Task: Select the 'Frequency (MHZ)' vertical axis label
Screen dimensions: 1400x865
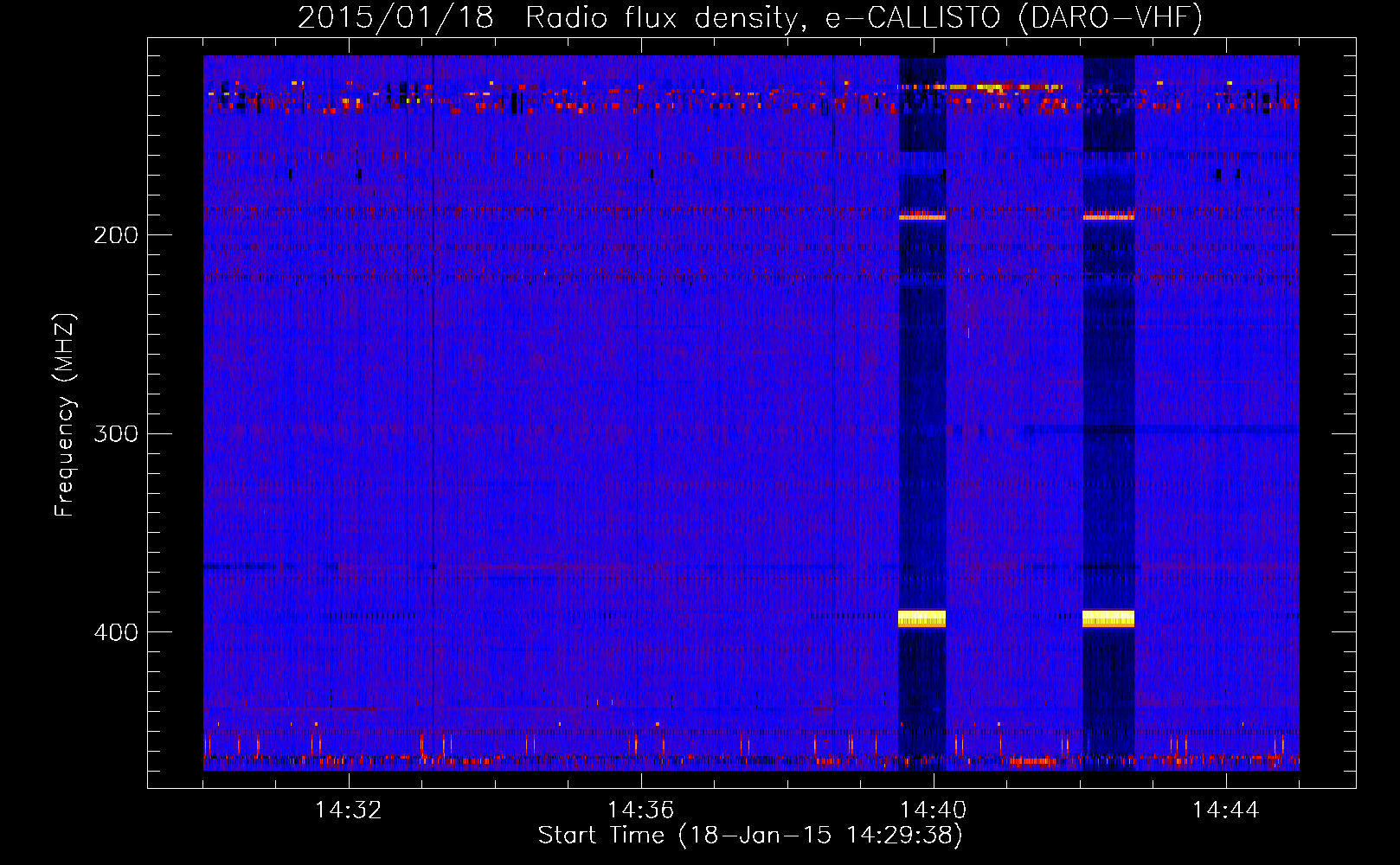Action: [x=65, y=414]
